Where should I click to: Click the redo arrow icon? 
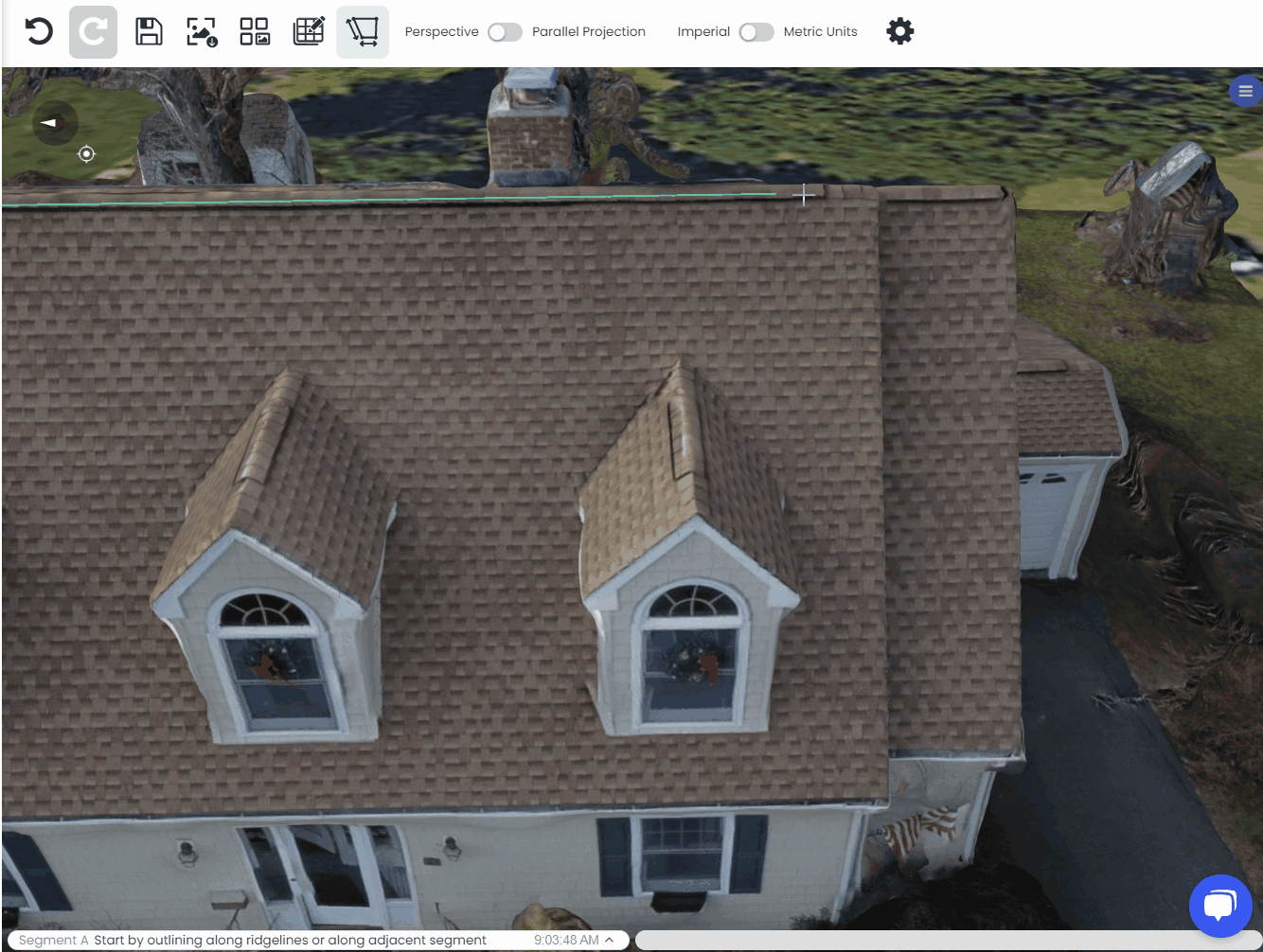click(93, 31)
